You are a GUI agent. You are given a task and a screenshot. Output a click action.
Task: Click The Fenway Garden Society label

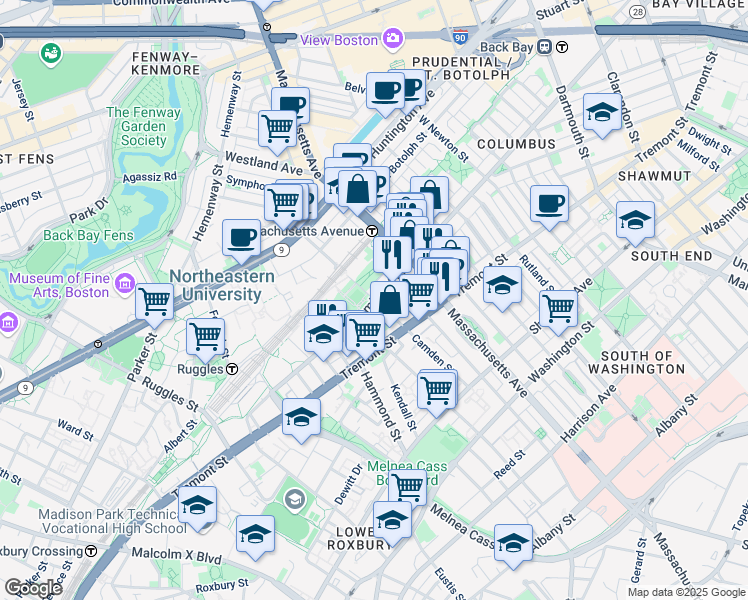tap(143, 126)
